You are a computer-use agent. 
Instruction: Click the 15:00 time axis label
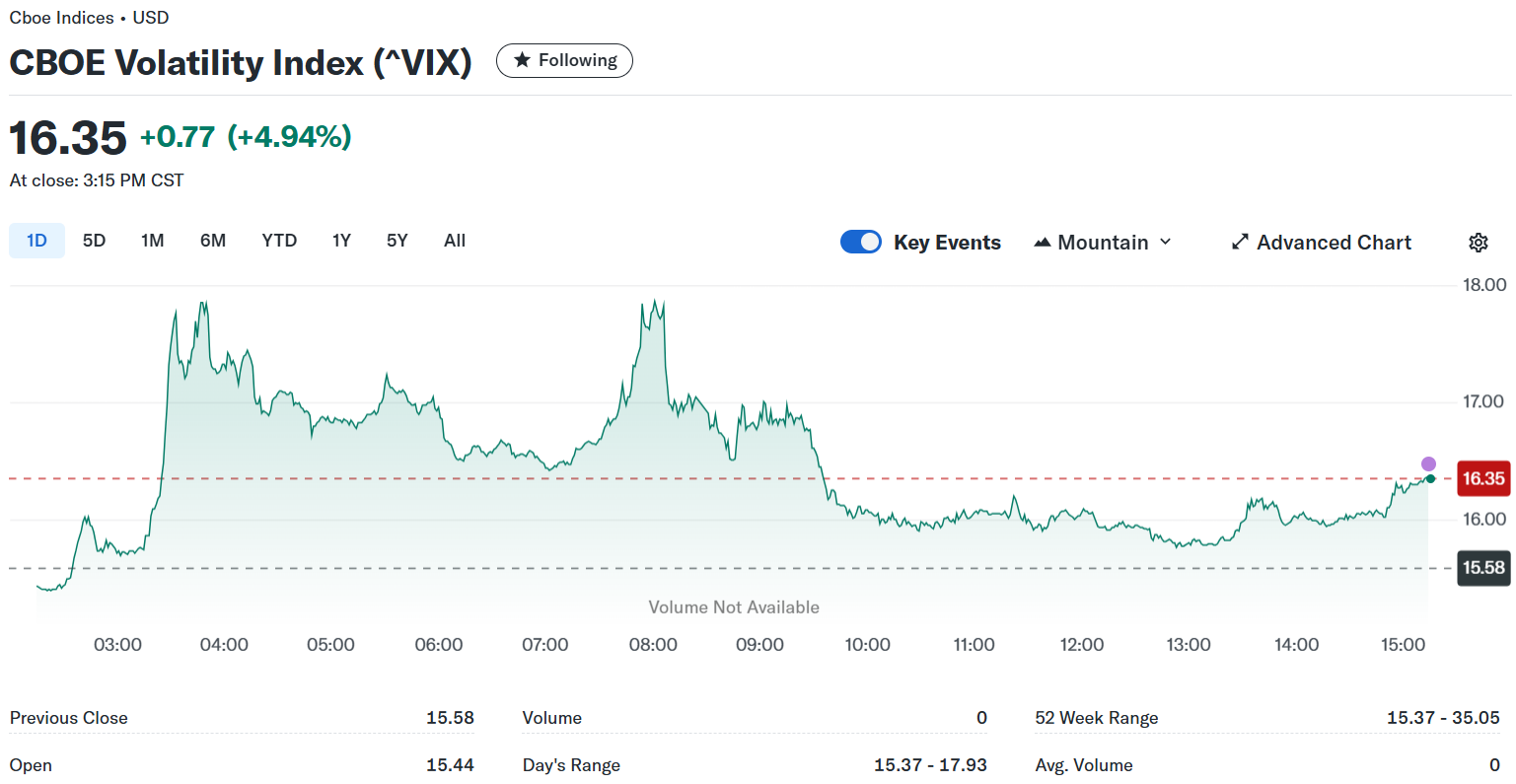click(x=1403, y=645)
